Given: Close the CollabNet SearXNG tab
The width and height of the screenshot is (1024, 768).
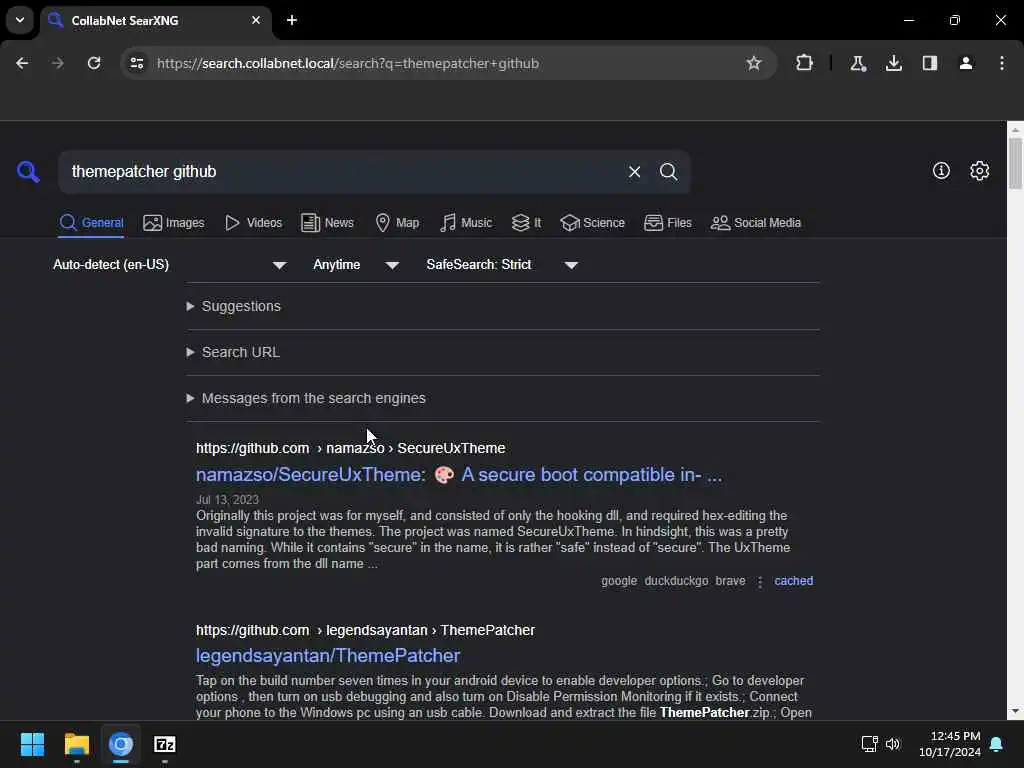Looking at the screenshot, I should tap(256, 20).
